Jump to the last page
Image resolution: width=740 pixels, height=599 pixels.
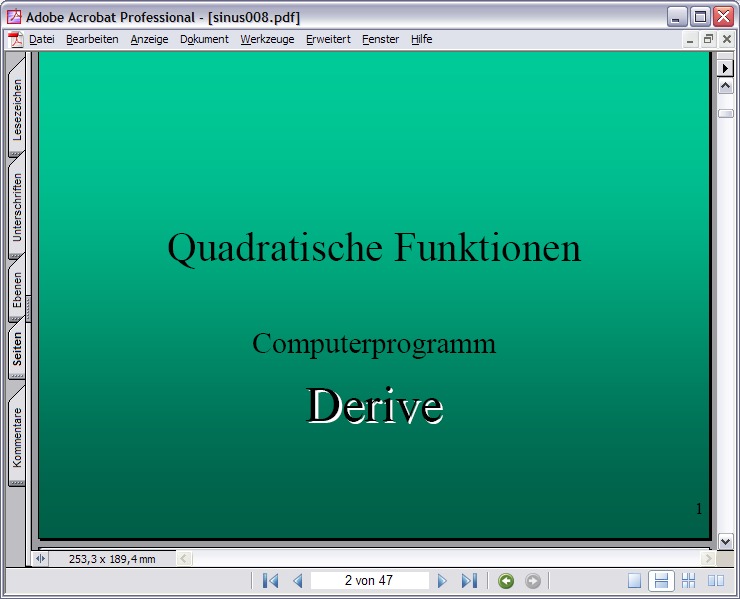(469, 581)
